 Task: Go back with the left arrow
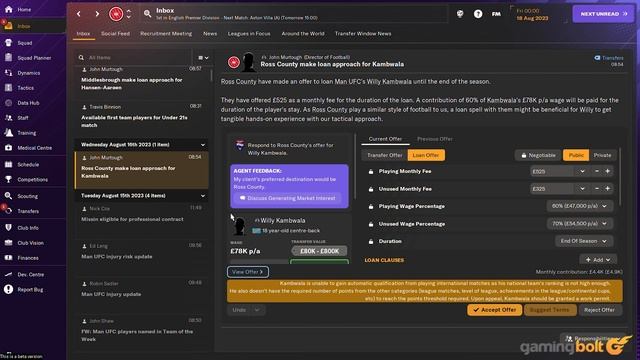click(x=79, y=14)
